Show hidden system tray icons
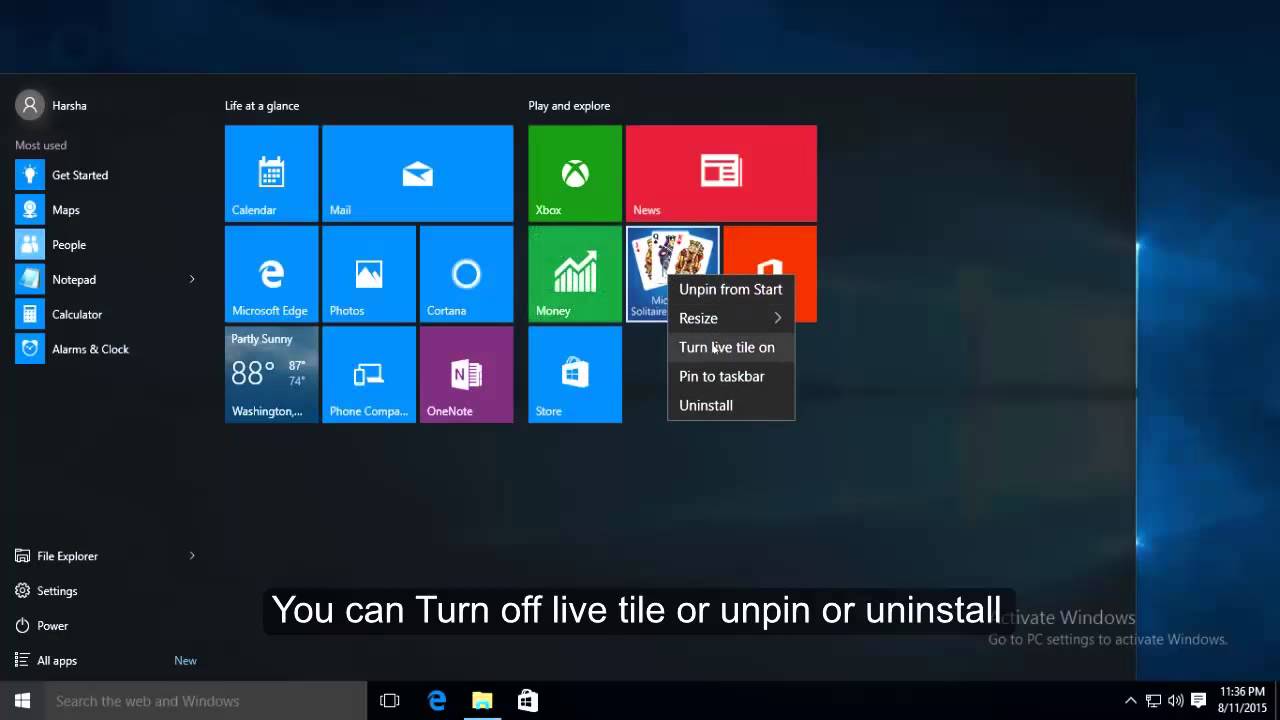 pyautogui.click(x=1131, y=701)
